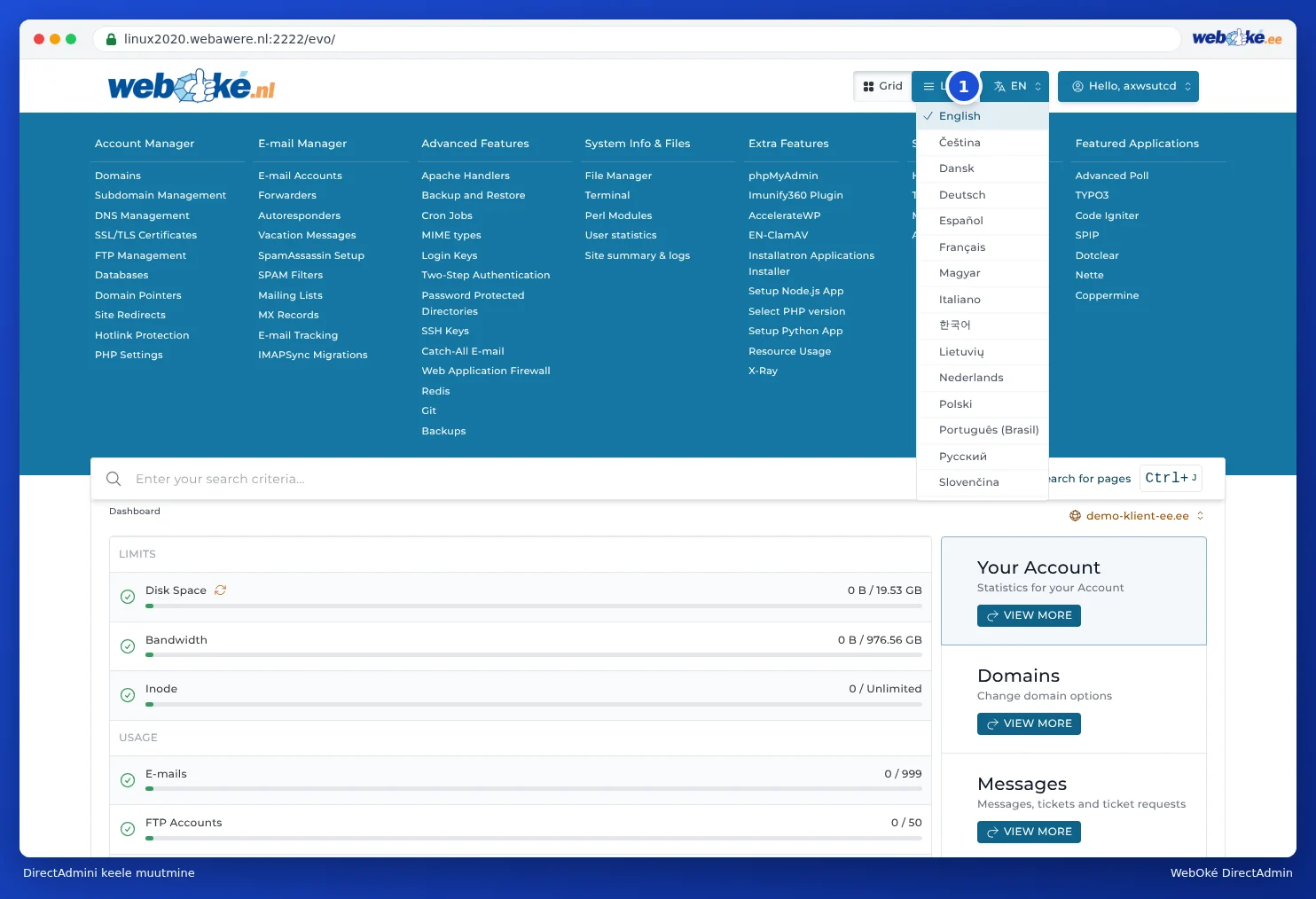Viewport: 1316px width, 899px height.
Task: Select Polski in the language list
Action: click(x=983, y=404)
